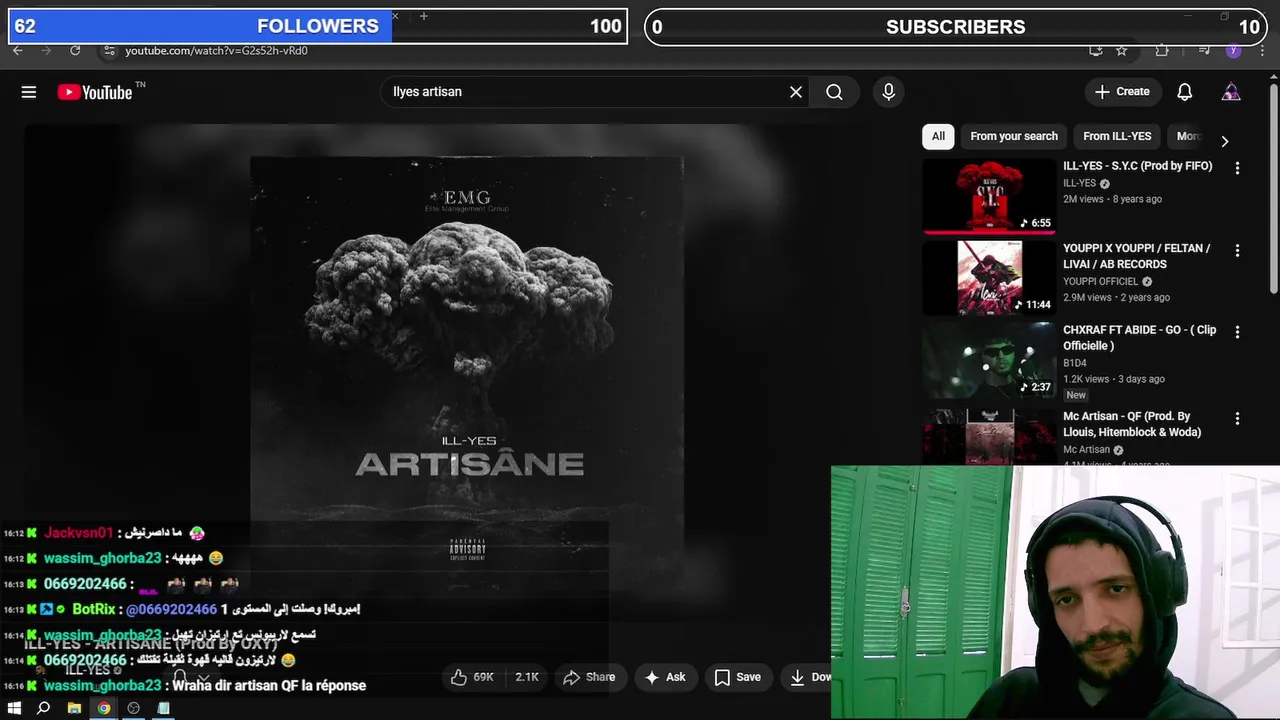Dislike the video showing 2.1K
This screenshot has height=720, width=1280.
(x=526, y=677)
